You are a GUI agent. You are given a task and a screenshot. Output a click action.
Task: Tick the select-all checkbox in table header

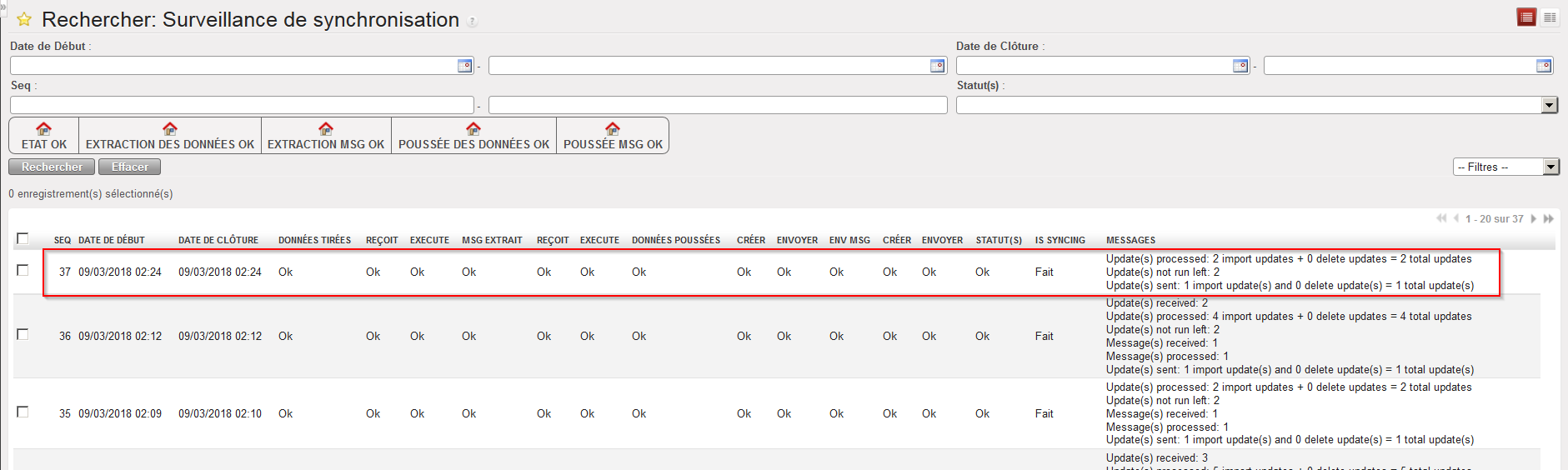pyautogui.click(x=23, y=239)
